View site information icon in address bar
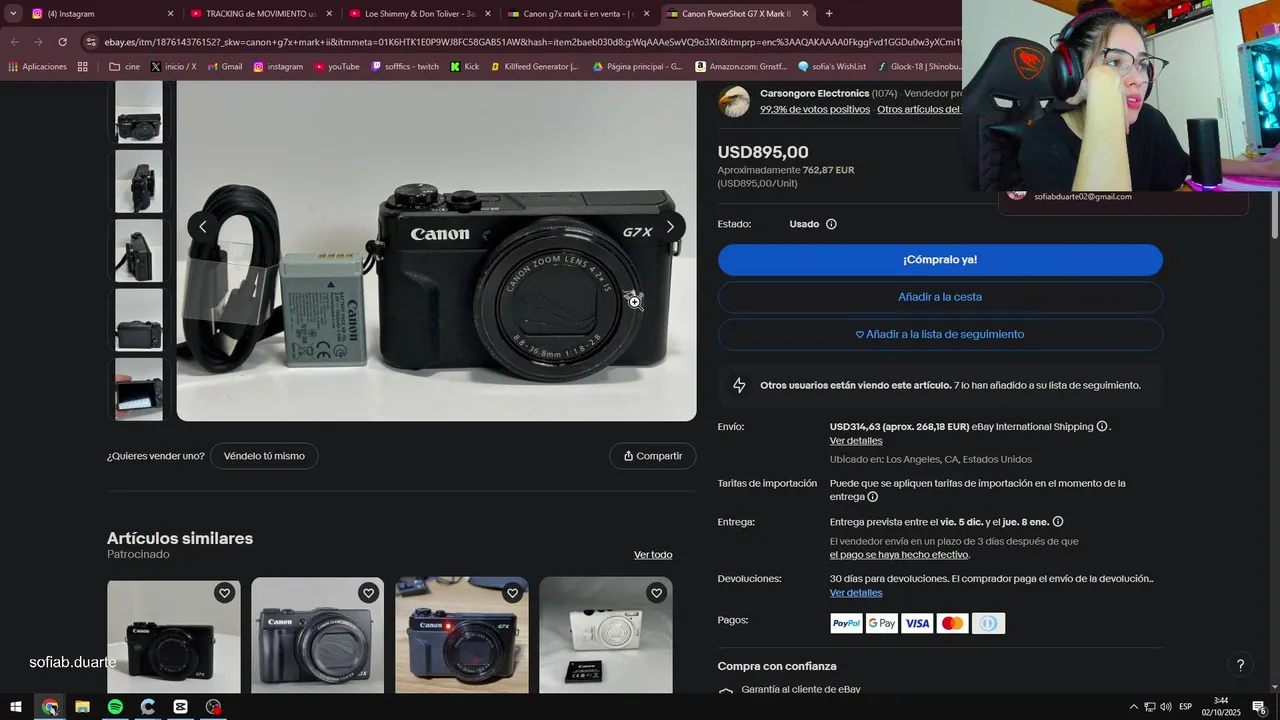This screenshot has width=1280, height=720. (x=92, y=42)
